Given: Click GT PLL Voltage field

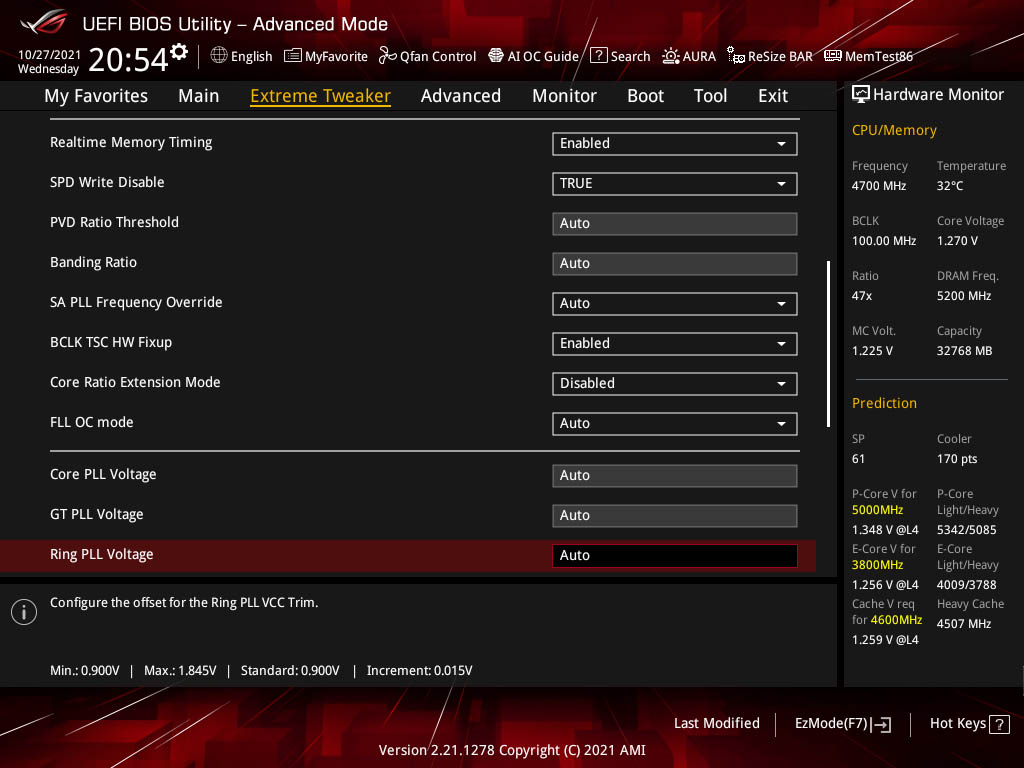Looking at the screenshot, I should [x=675, y=515].
